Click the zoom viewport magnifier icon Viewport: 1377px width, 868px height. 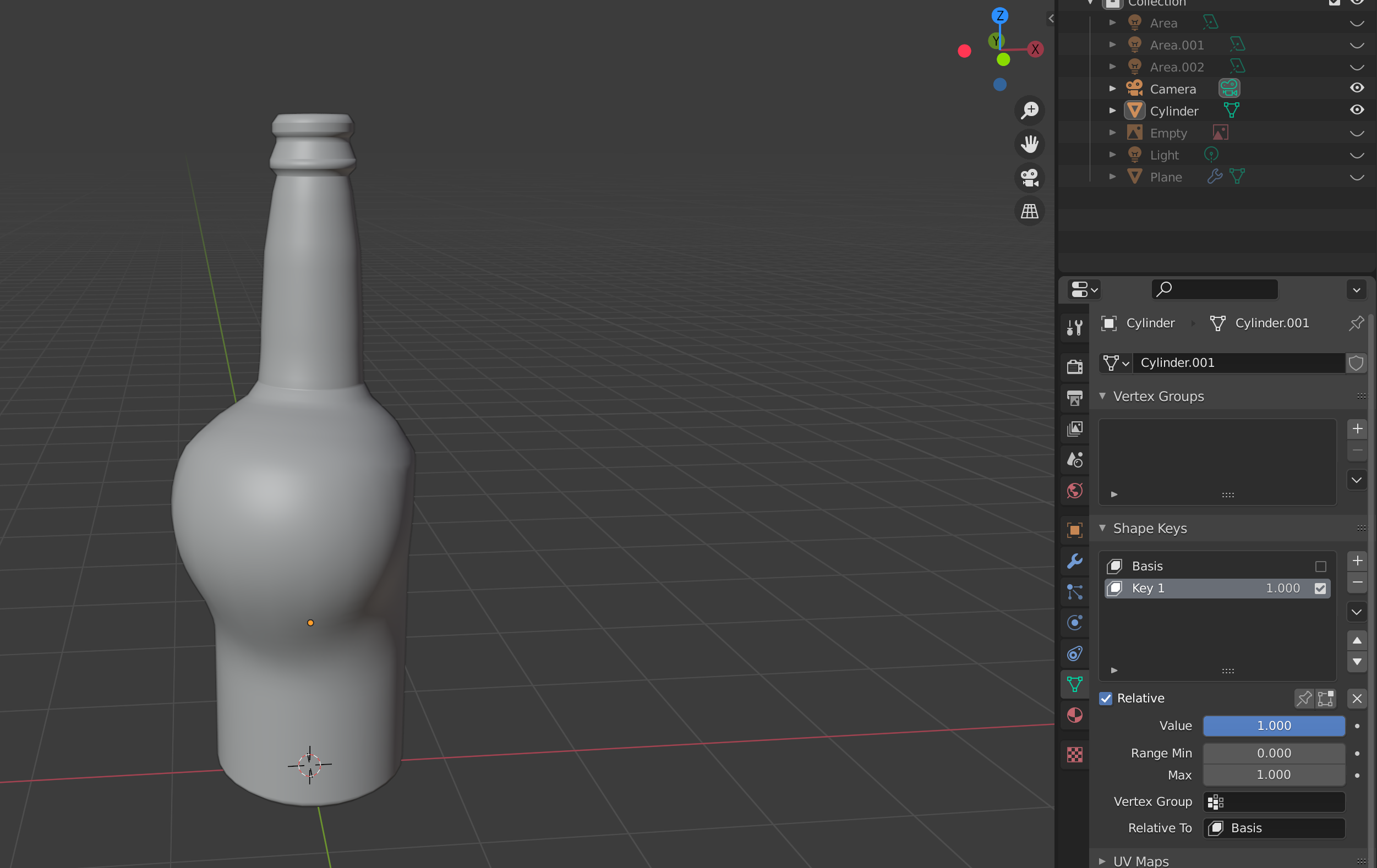tap(1030, 110)
